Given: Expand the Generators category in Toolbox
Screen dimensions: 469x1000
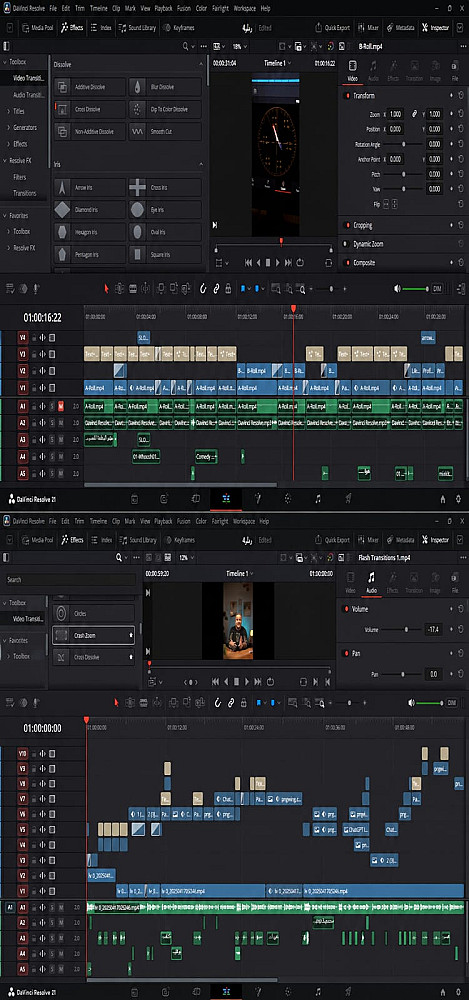Looking at the screenshot, I should click(25, 128).
